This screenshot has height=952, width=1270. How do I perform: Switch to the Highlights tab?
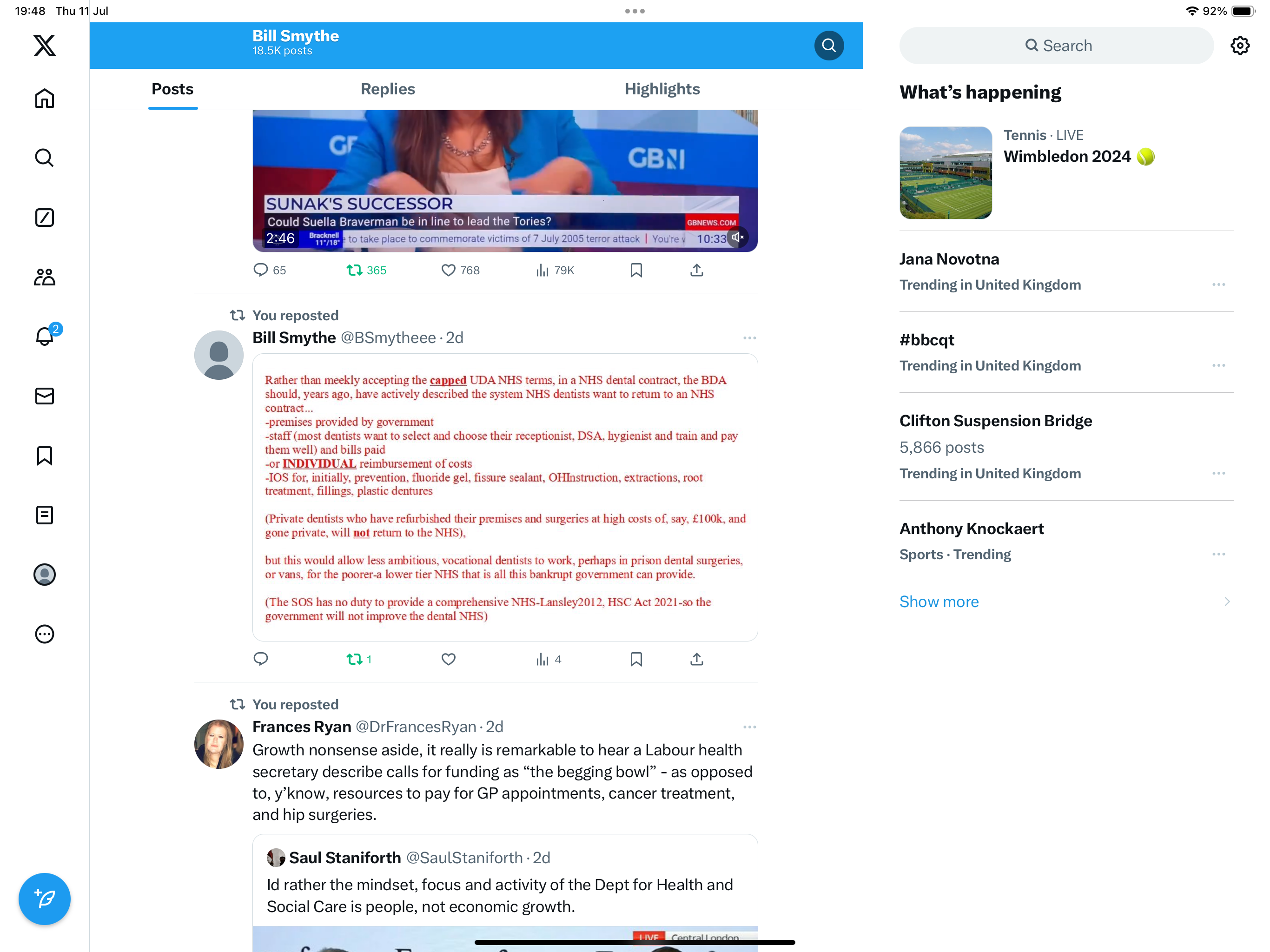point(662,89)
